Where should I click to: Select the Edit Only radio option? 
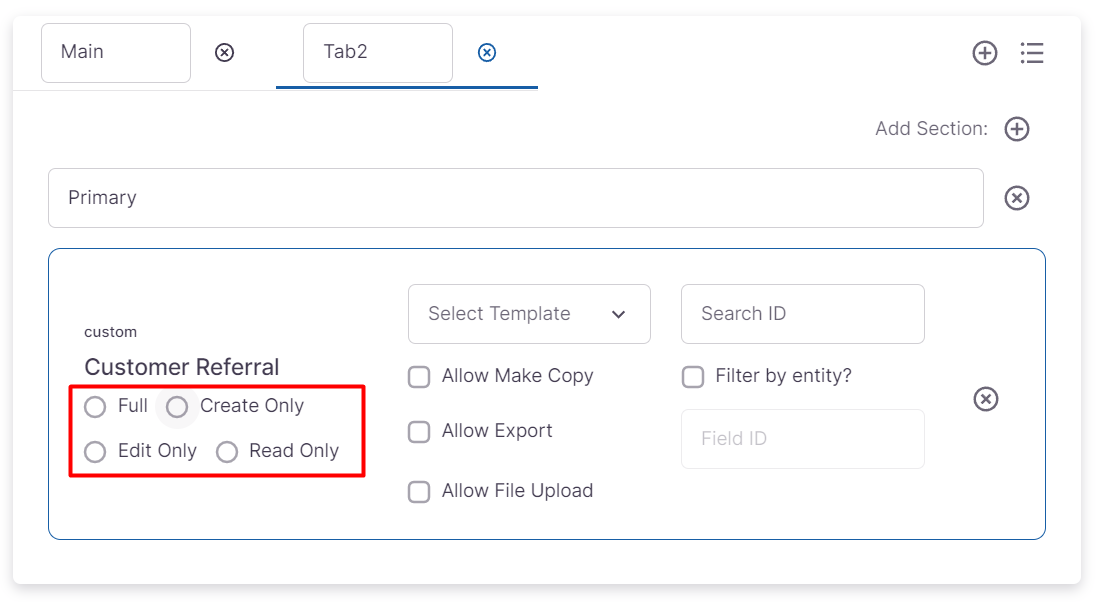click(95, 452)
